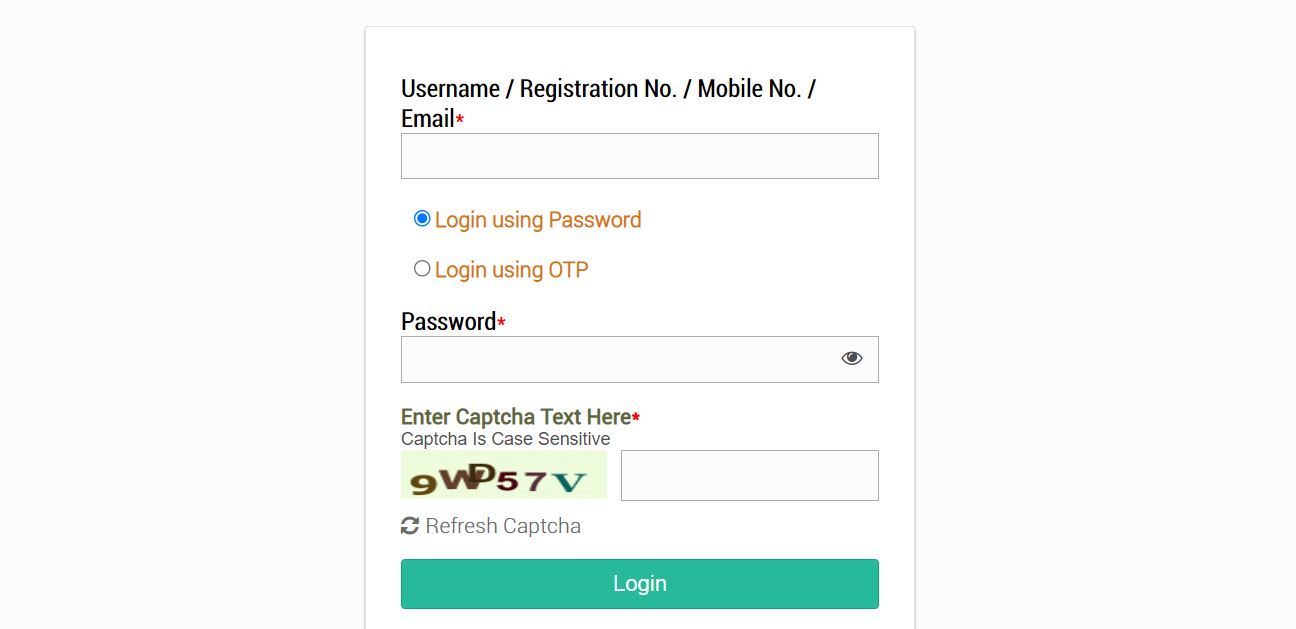Viewport: 1296px width, 629px height.
Task: Click the Login using OTP label text
Action: pos(511,270)
